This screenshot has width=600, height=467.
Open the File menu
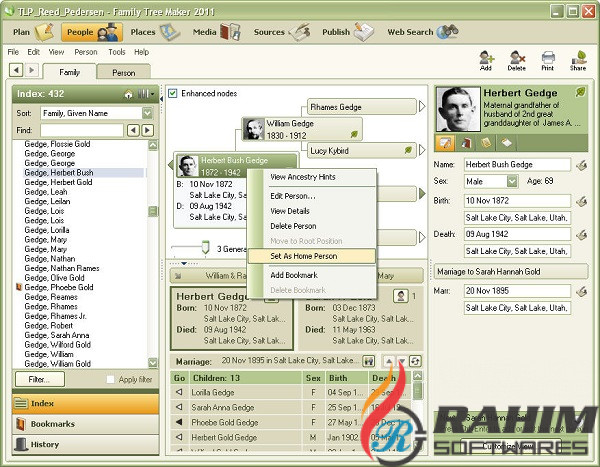[13, 52]
